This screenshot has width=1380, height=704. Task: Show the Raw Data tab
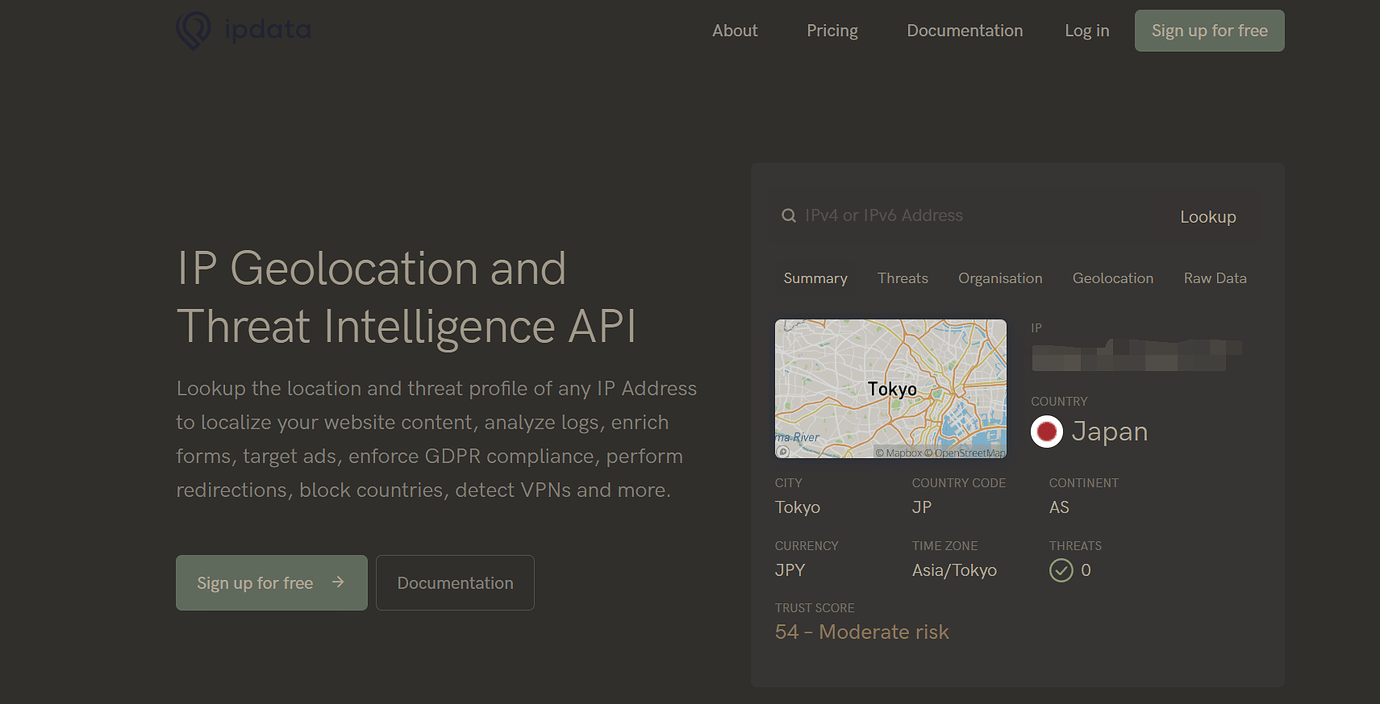1215,279
